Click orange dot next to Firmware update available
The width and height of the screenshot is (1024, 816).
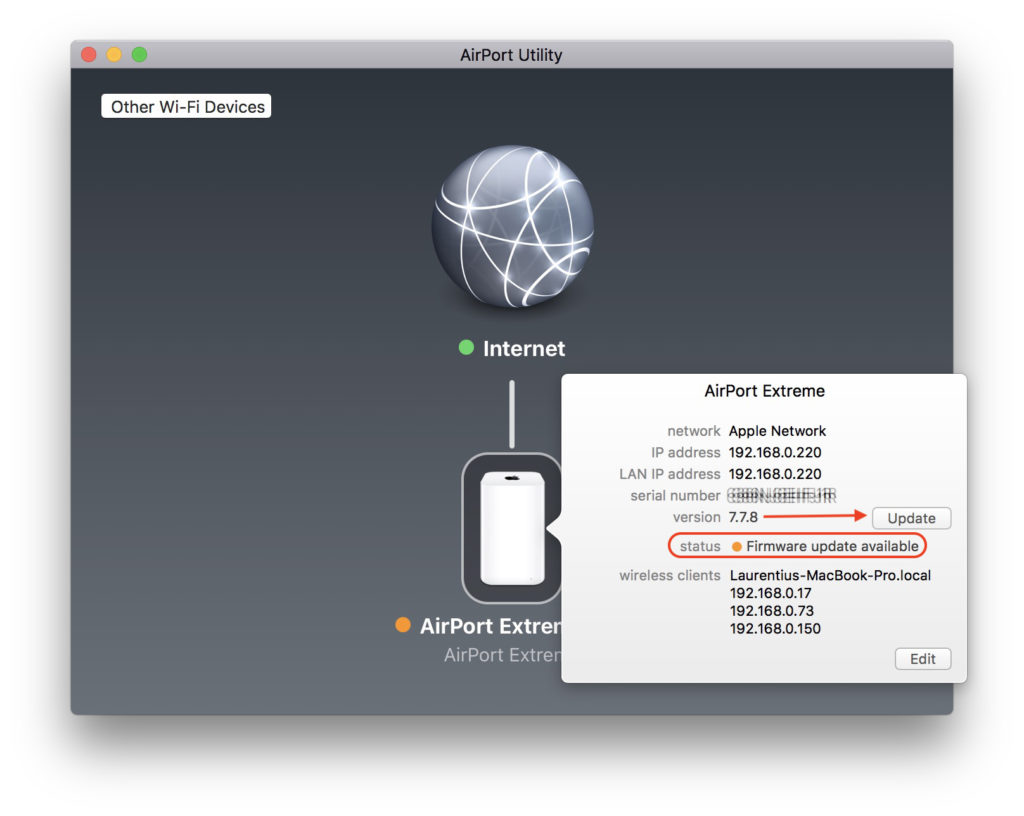tap(737, 547)
